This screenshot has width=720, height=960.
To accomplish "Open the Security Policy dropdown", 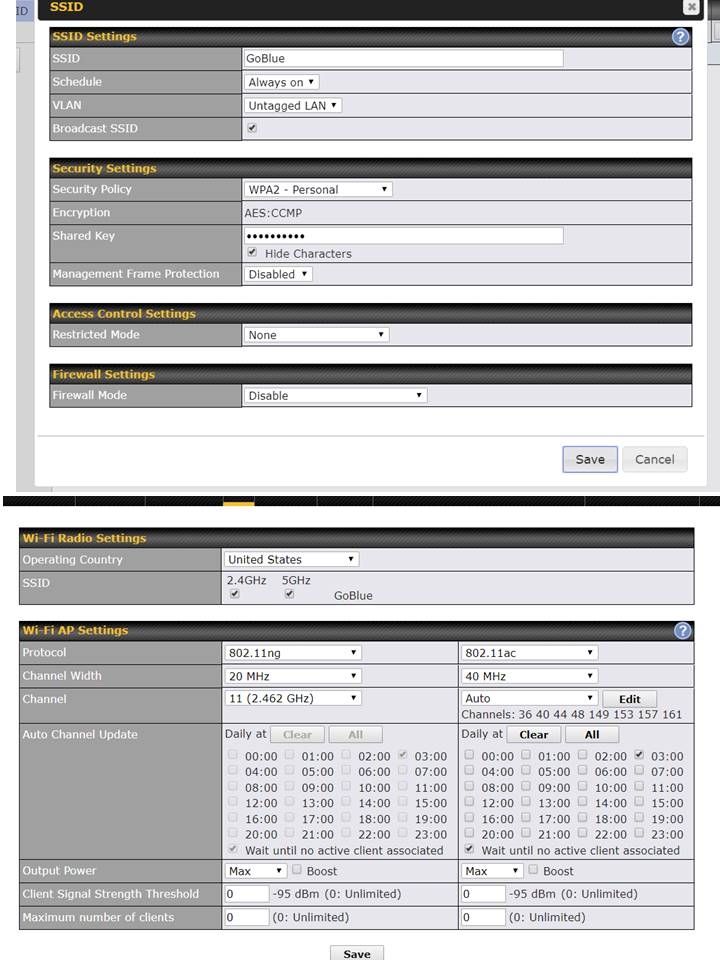I will pyautogui.click(x=318, y=189).
